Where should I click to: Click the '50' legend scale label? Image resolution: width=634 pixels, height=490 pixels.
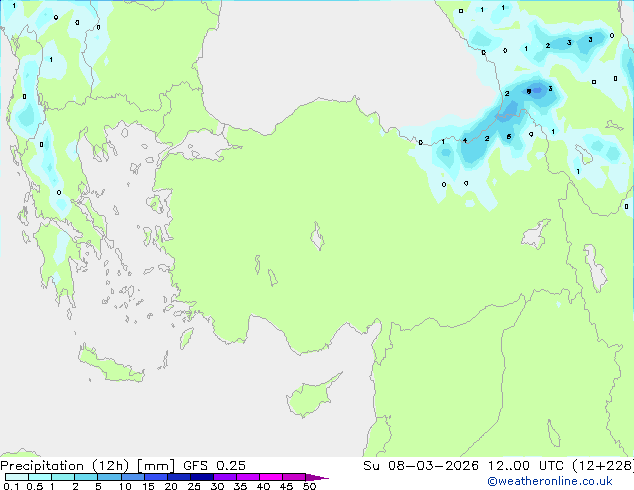(309, 486)
